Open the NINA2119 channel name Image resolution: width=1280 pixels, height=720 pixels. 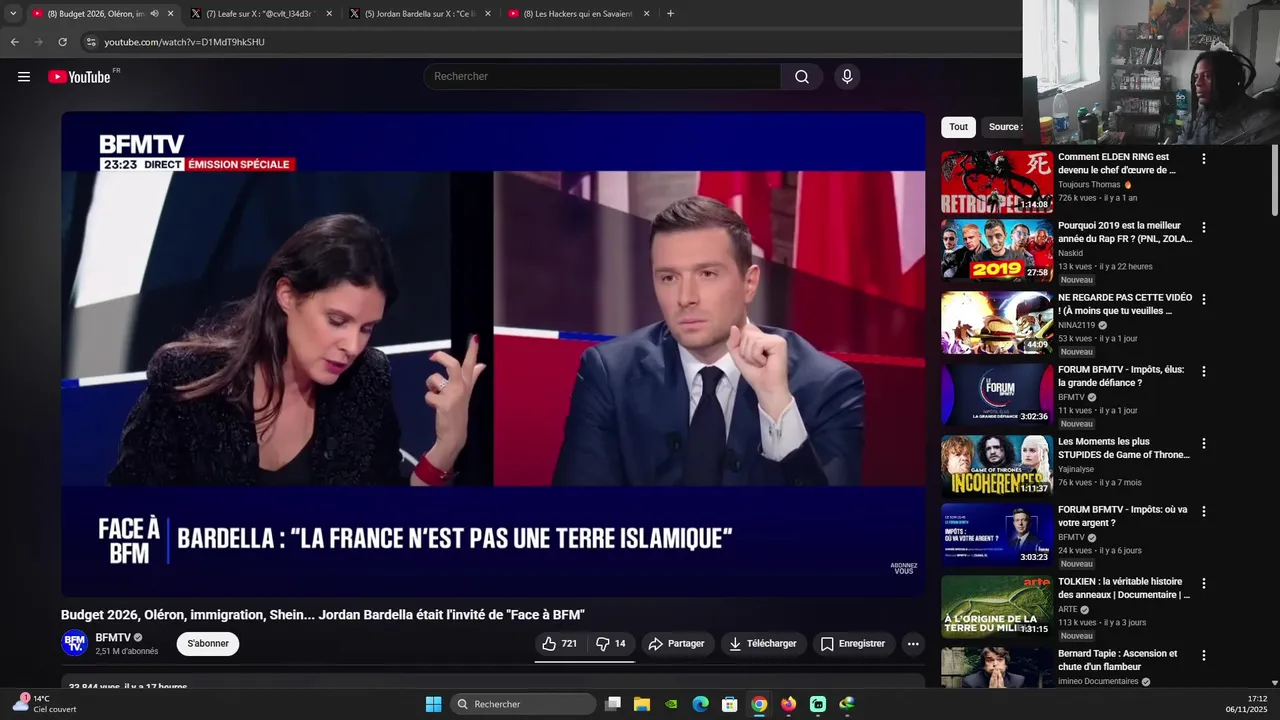pos(1077,325)
